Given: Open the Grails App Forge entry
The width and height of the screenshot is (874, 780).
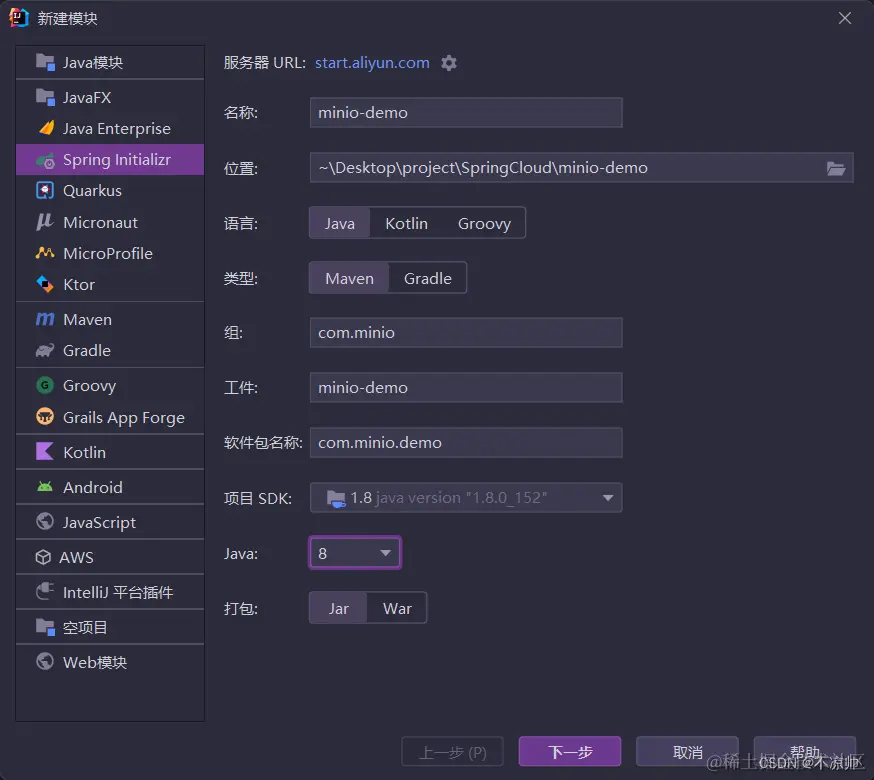Looking at the screenshot, I should [x=110, y=417].
